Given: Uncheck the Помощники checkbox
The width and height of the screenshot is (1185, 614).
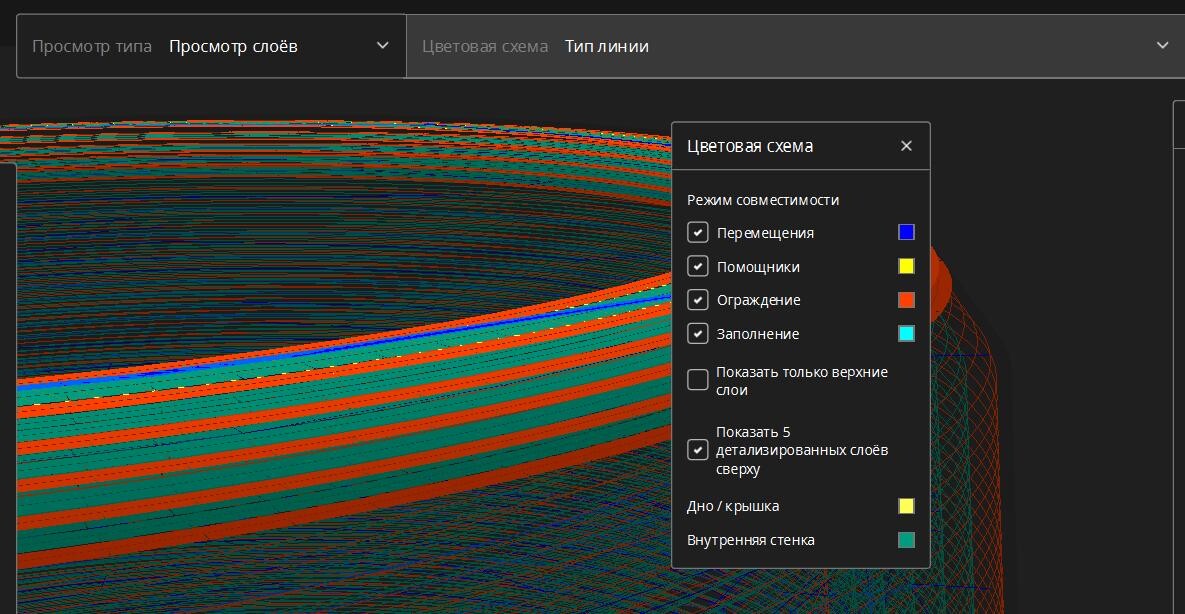Looking at the screenshot, I should [x=698, y=267].
